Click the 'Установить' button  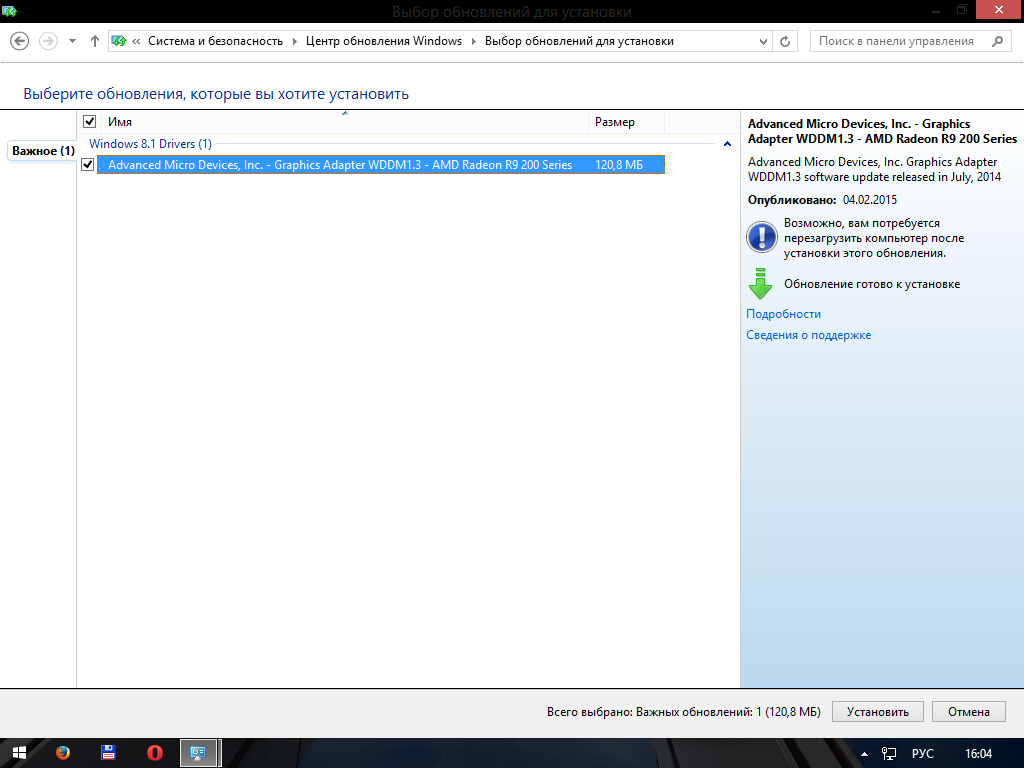pos(878,712)
